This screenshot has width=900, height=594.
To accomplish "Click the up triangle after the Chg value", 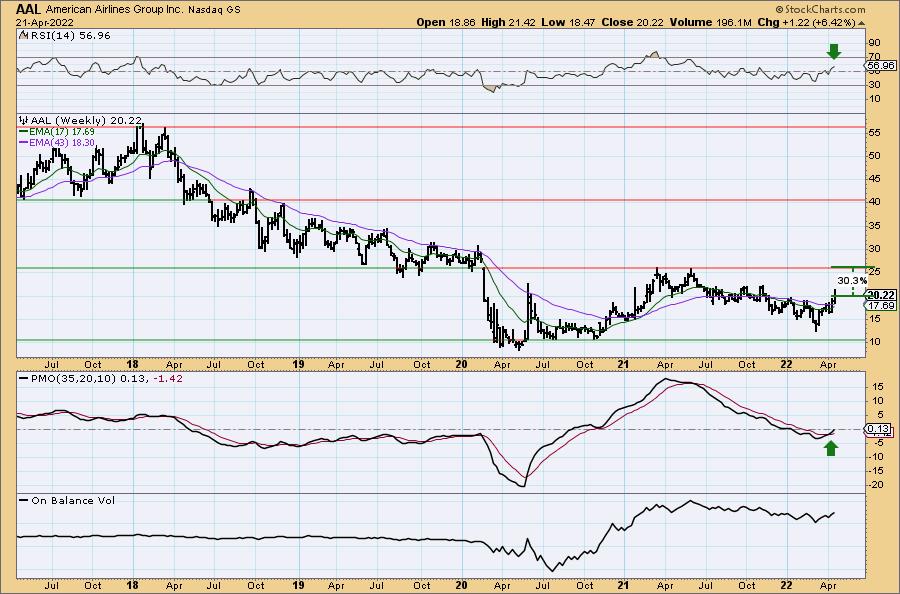I will click(862, 23).
